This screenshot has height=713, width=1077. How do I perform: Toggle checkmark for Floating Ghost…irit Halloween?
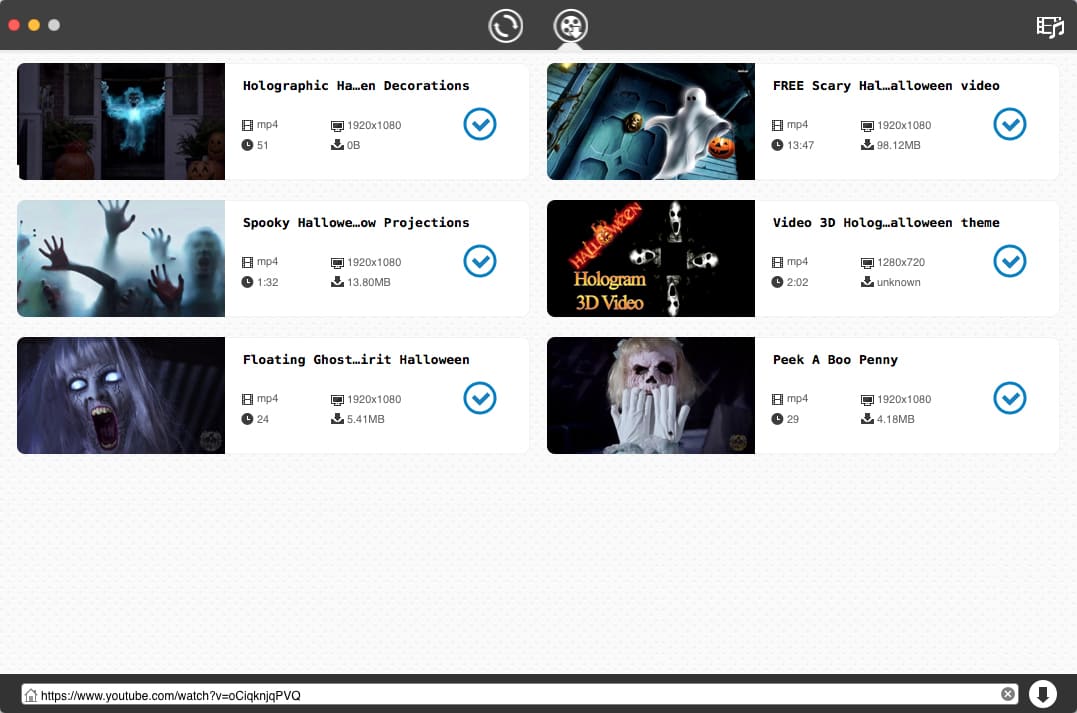click(479, 398)
